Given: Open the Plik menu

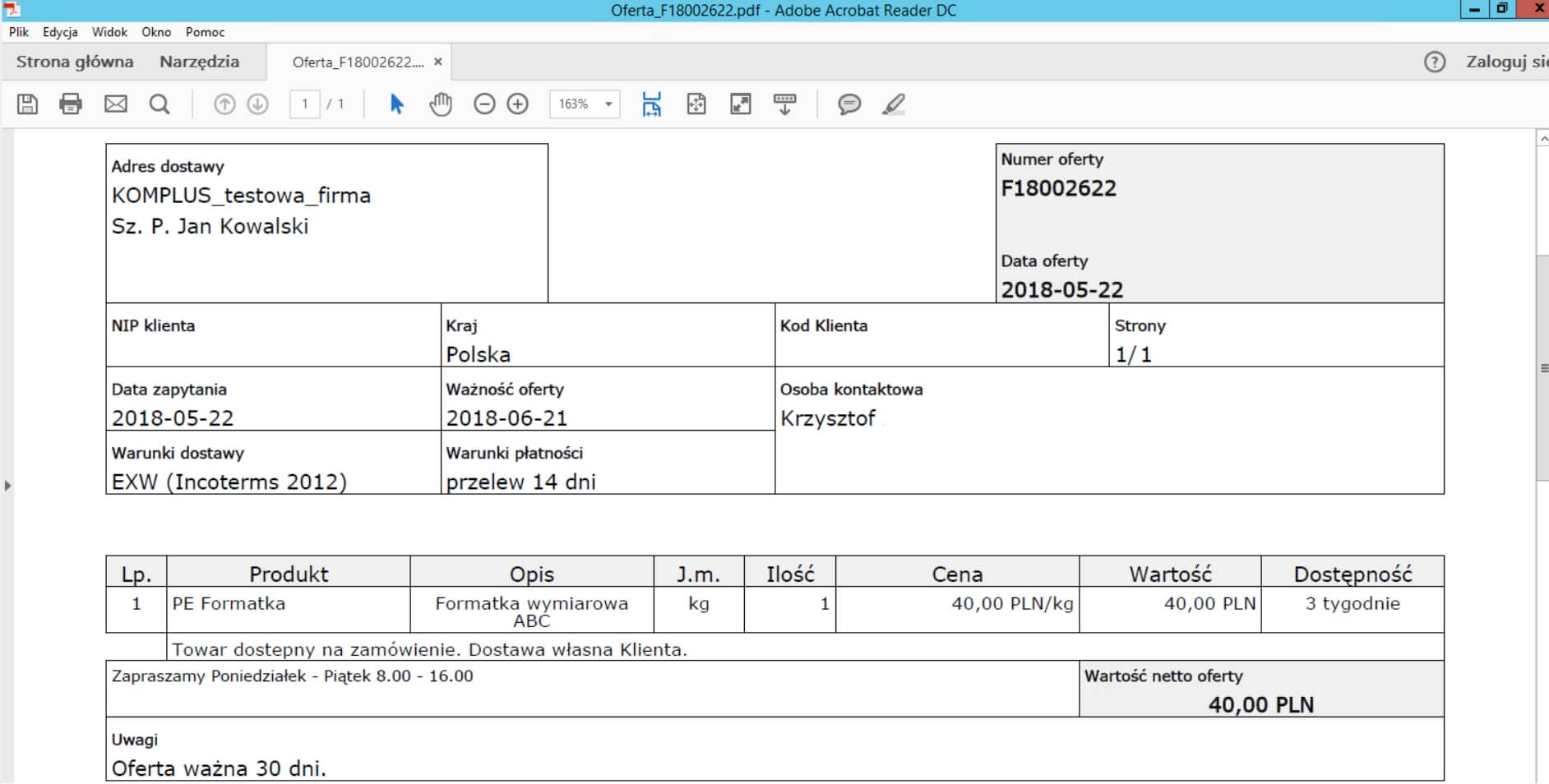Looking at the screenshot, I should 19,32.
